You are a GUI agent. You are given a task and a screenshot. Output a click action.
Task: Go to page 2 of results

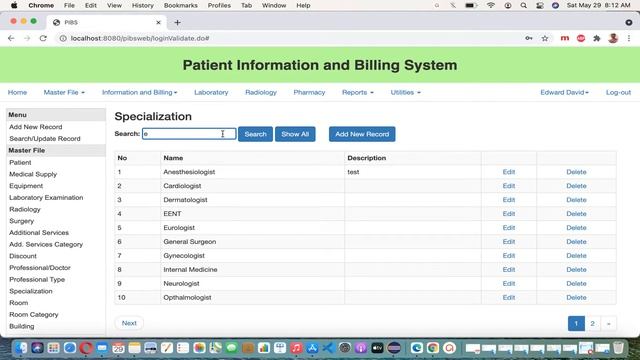(x=592, y=324)
